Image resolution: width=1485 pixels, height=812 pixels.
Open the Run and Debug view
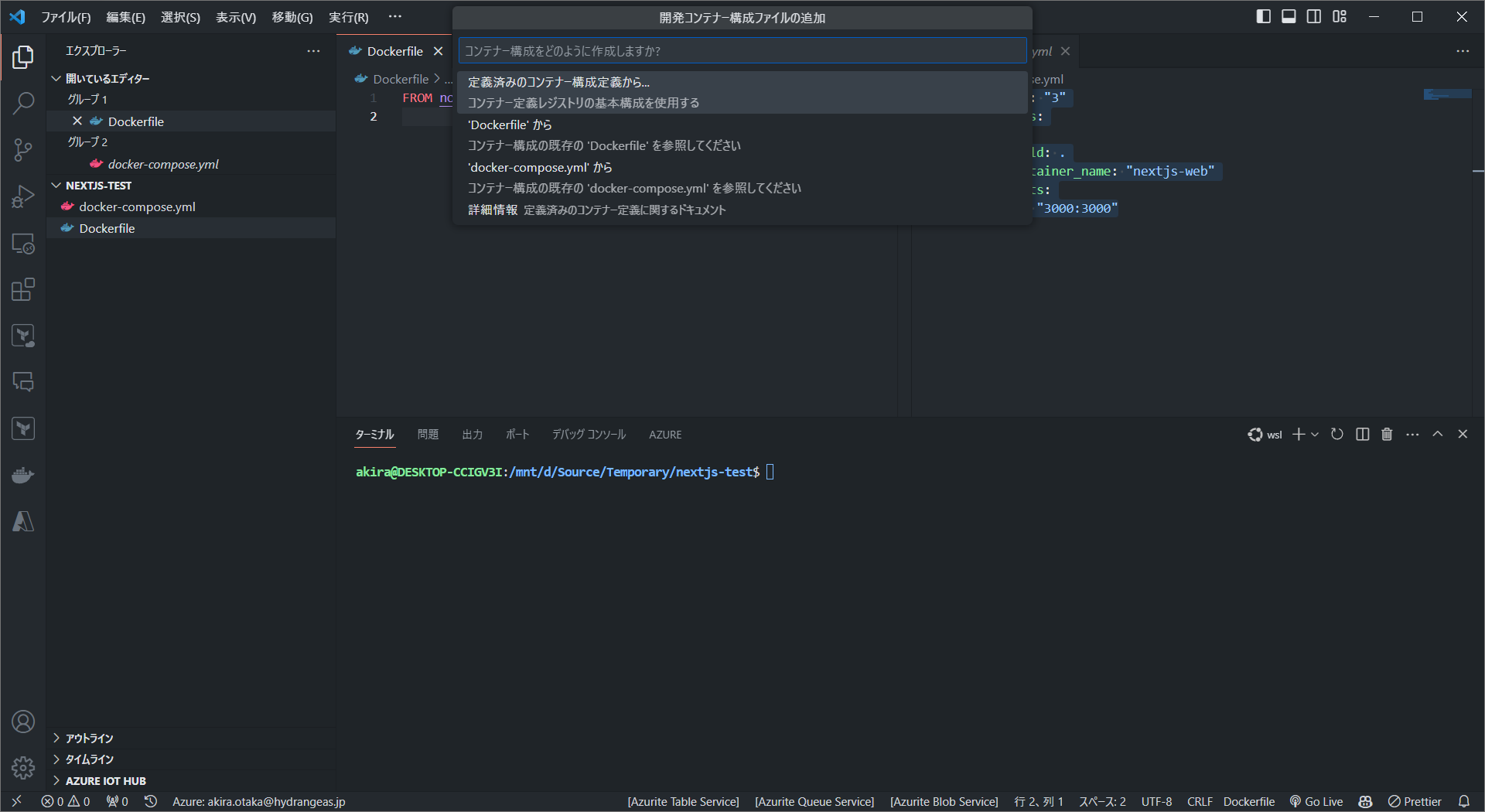coord(23,196)
